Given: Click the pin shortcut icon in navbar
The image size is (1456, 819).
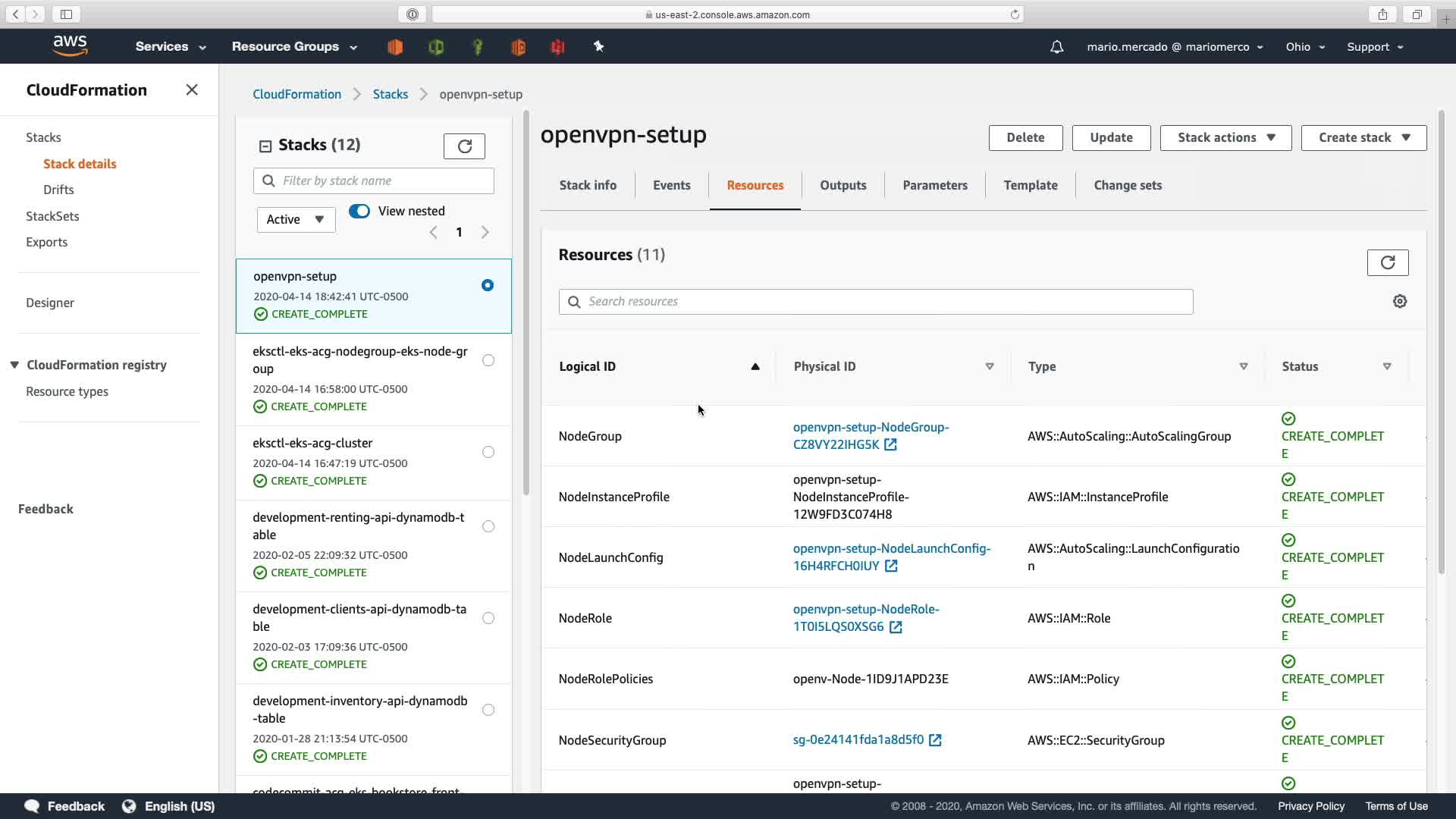Looking at the screenshot, I should click(598, 47).
